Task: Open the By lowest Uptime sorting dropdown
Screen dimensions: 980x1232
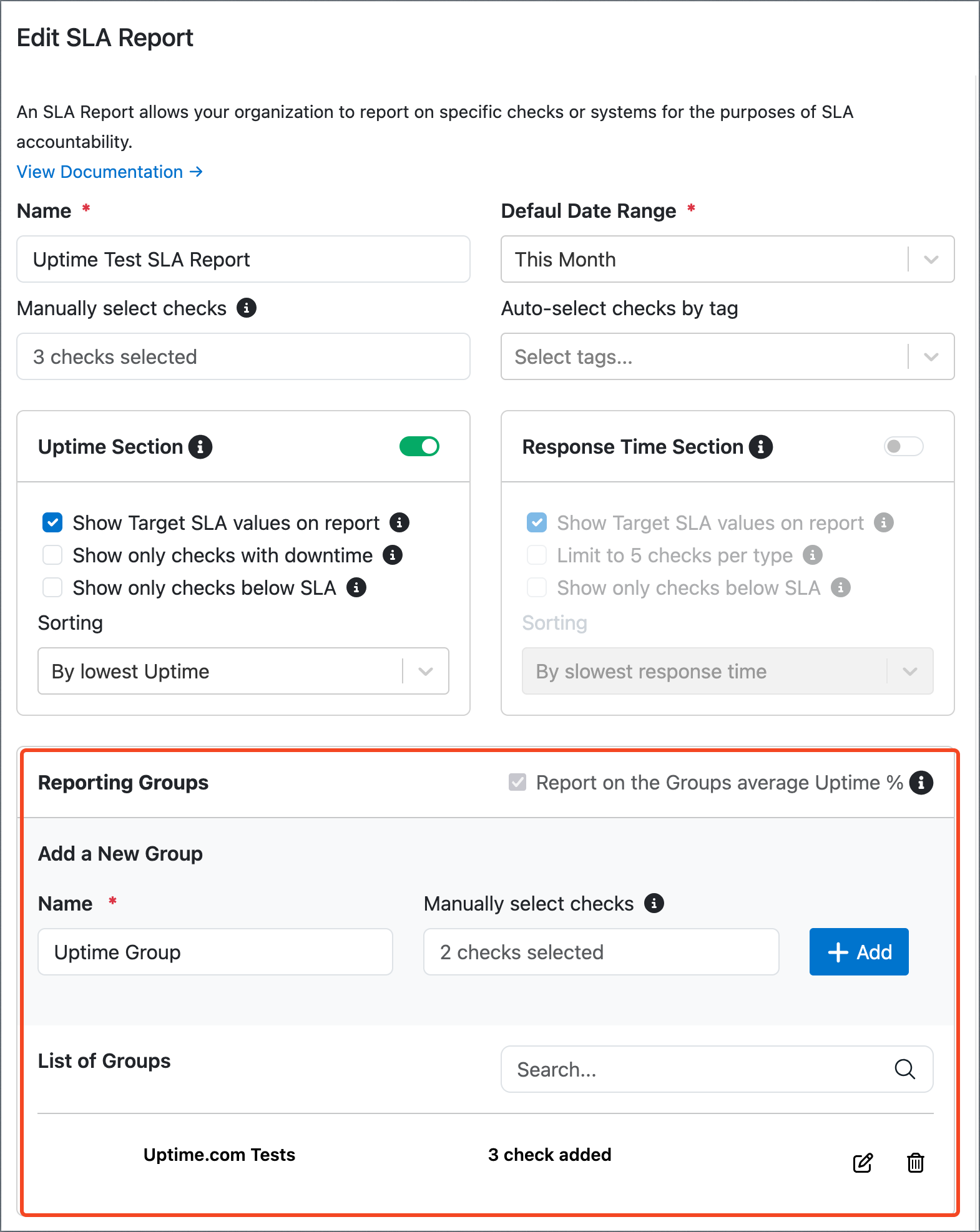Action: coord(243,671)
